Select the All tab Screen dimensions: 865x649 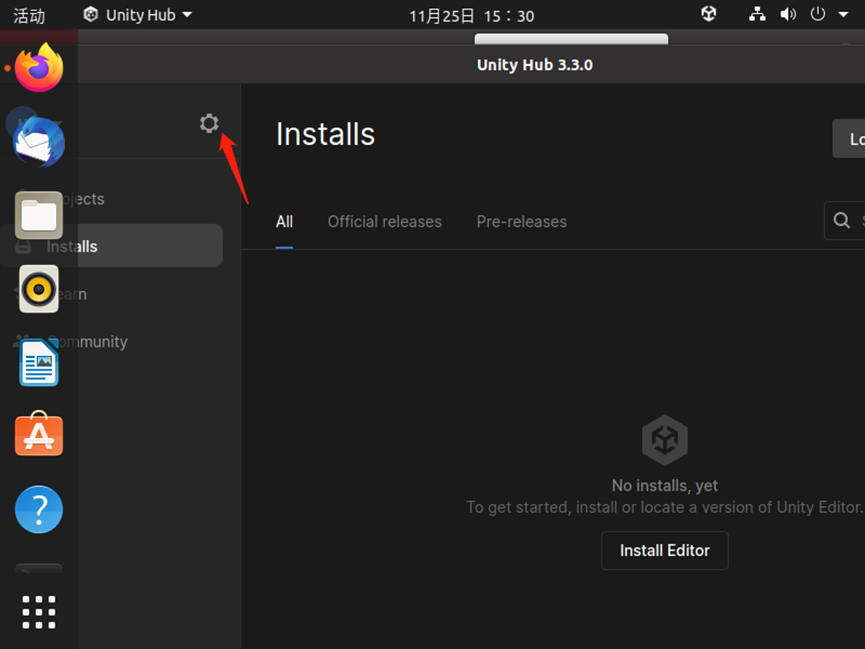tap(284, 222)
